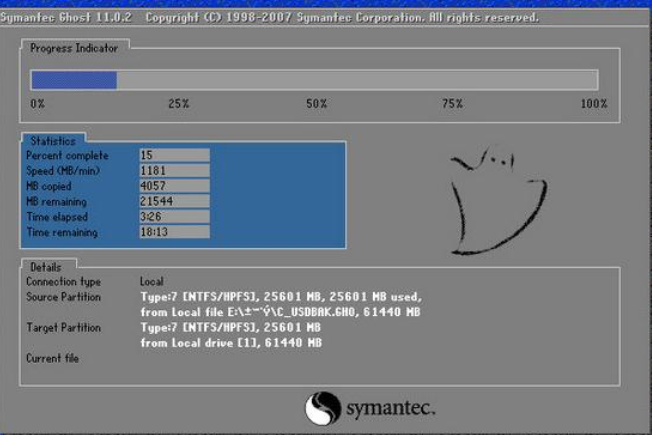Click the filled blue portion of progress bar

click(73, 80)
